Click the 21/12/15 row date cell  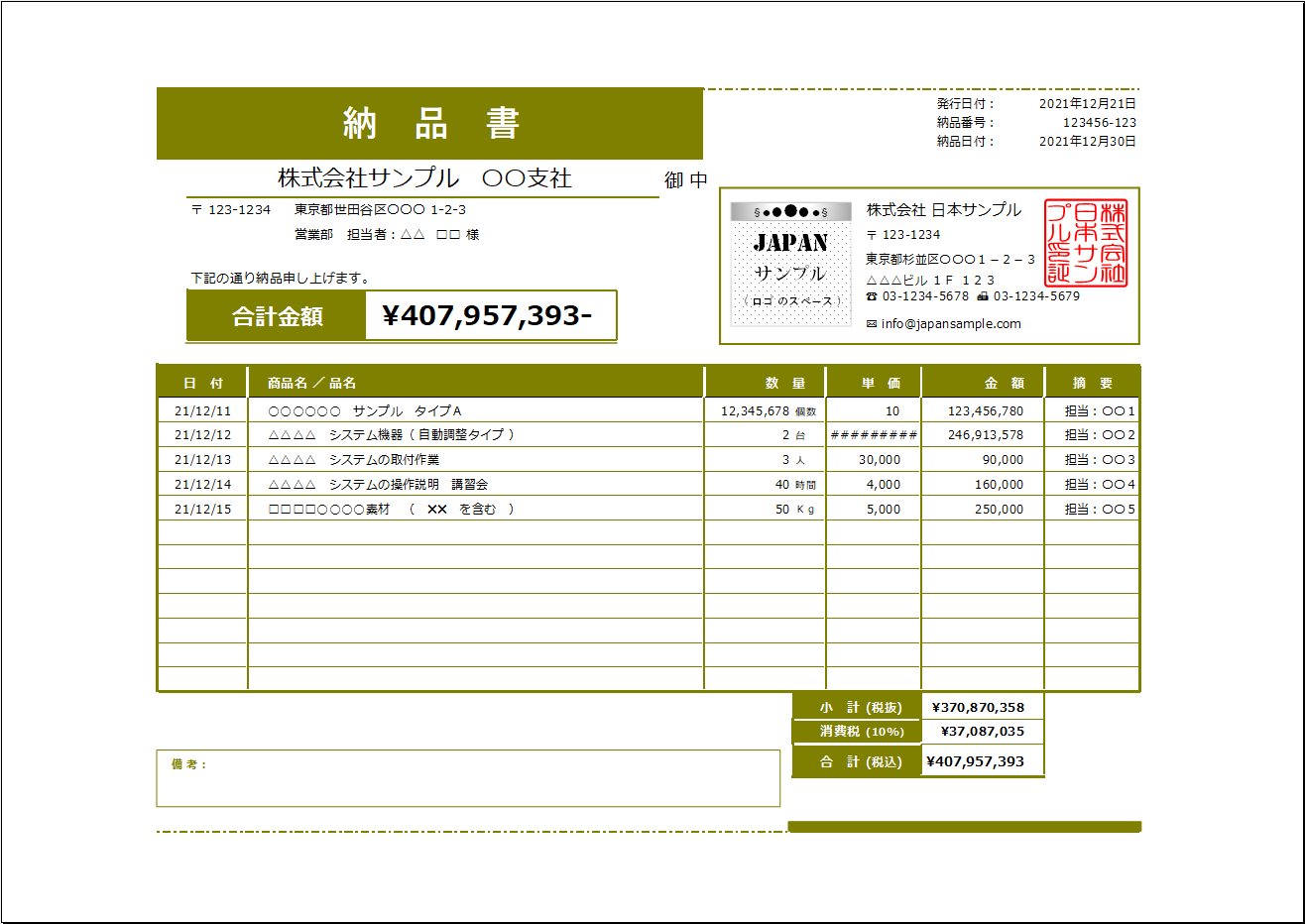click(x=202, y=509)
